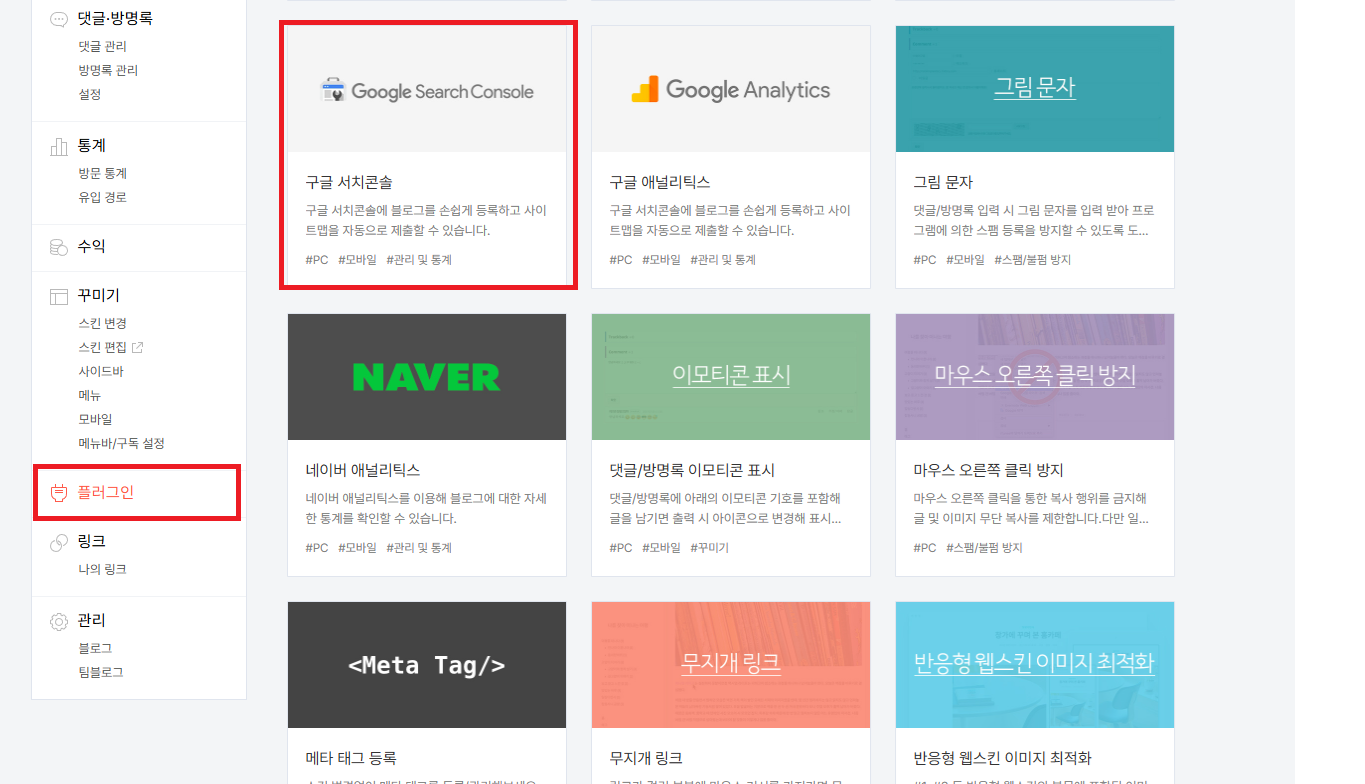
Task: Click the gear icon beside 관리
Action: click(59, 621)
